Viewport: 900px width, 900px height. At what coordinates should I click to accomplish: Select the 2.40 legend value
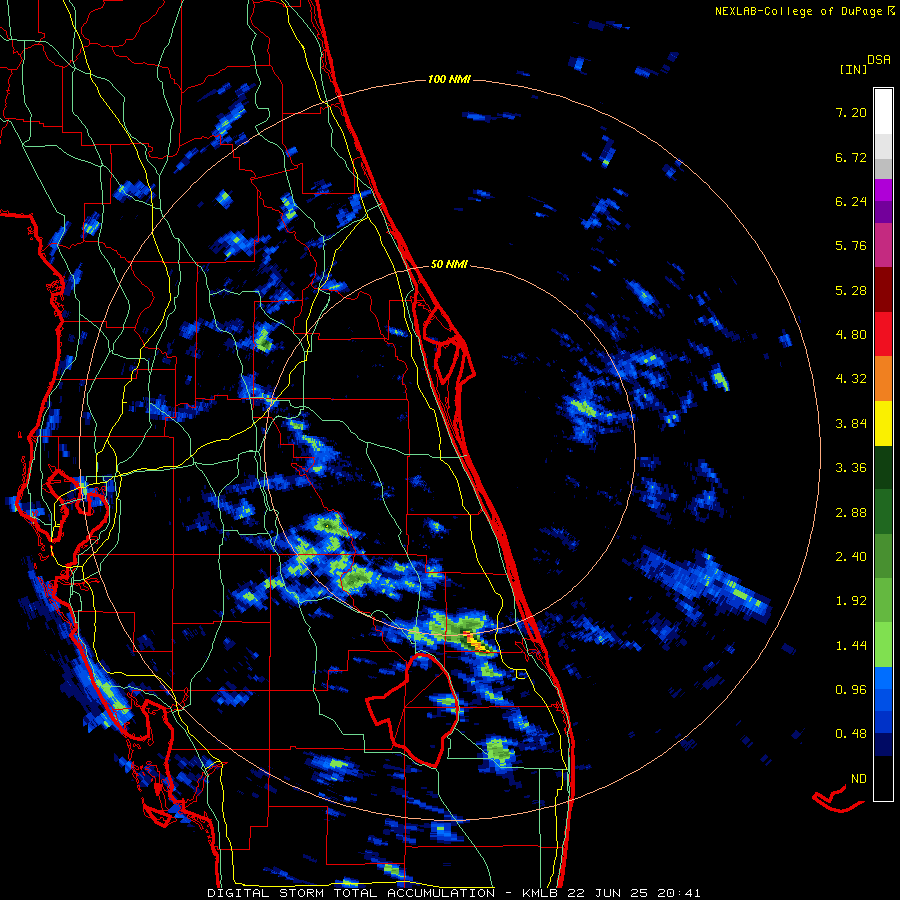[851, 557]
